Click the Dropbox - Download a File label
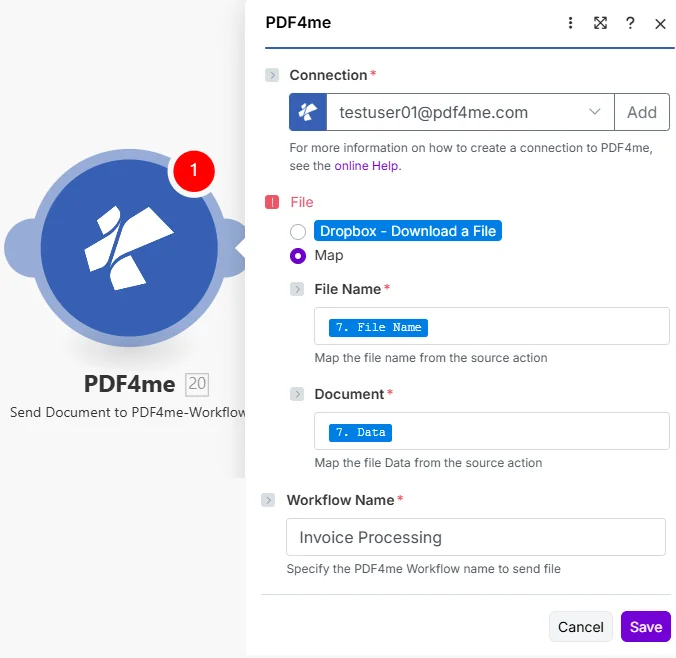 (407, 231)
